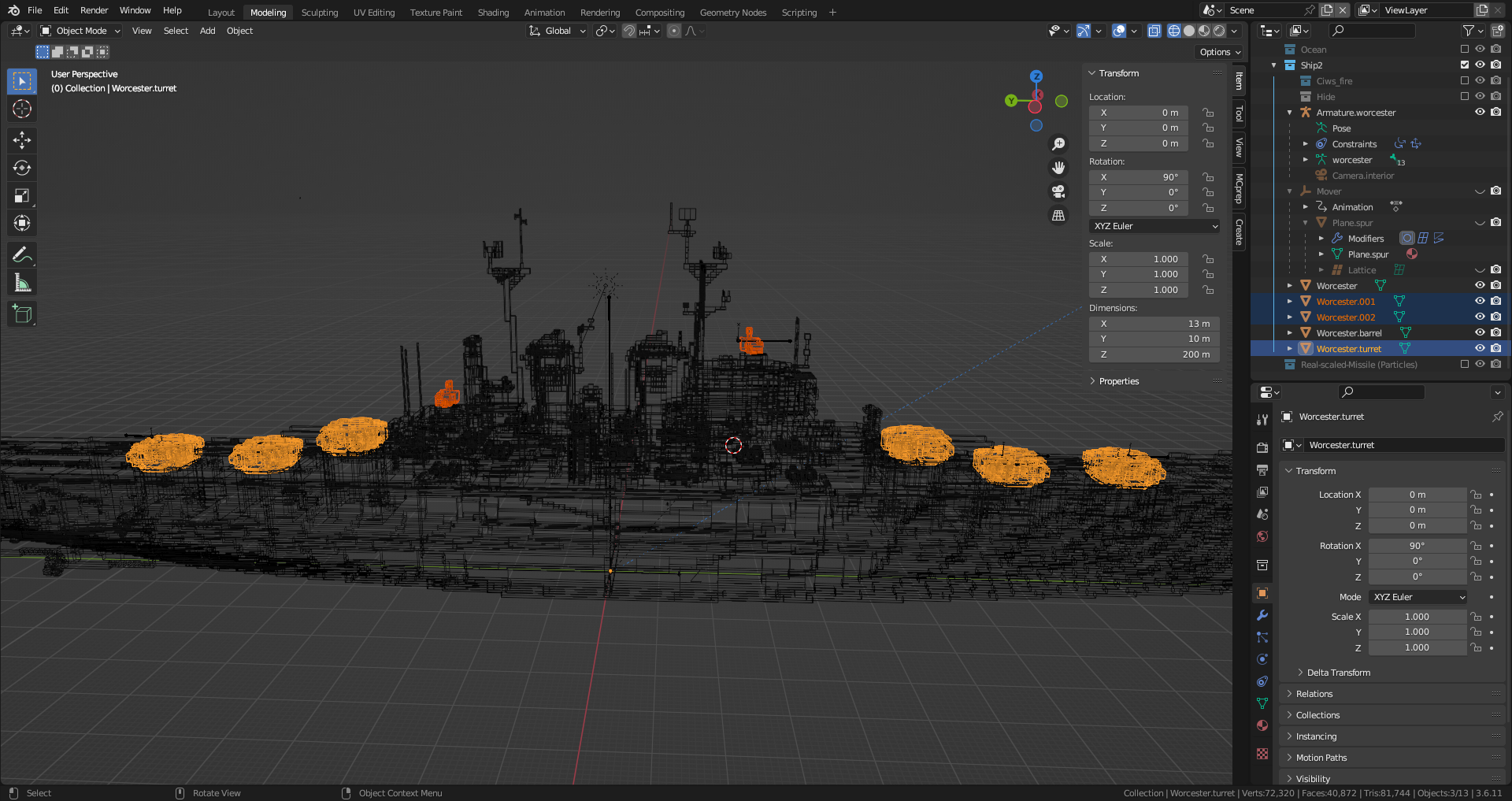Toggle camera view icon in viewport
The image size is (1512, 801).
pos(1058,191)
